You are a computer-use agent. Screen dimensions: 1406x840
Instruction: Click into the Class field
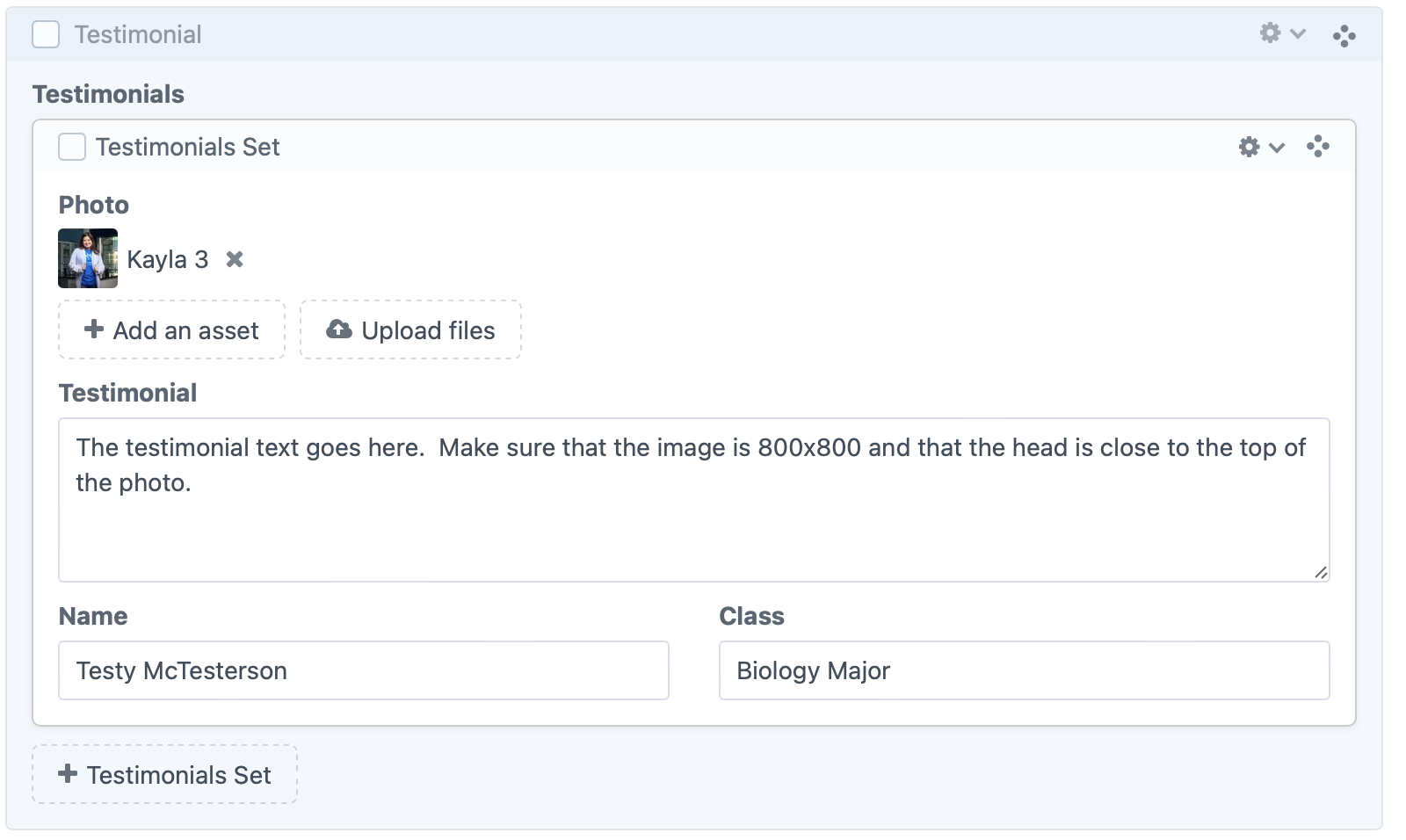click(1024, 670)
